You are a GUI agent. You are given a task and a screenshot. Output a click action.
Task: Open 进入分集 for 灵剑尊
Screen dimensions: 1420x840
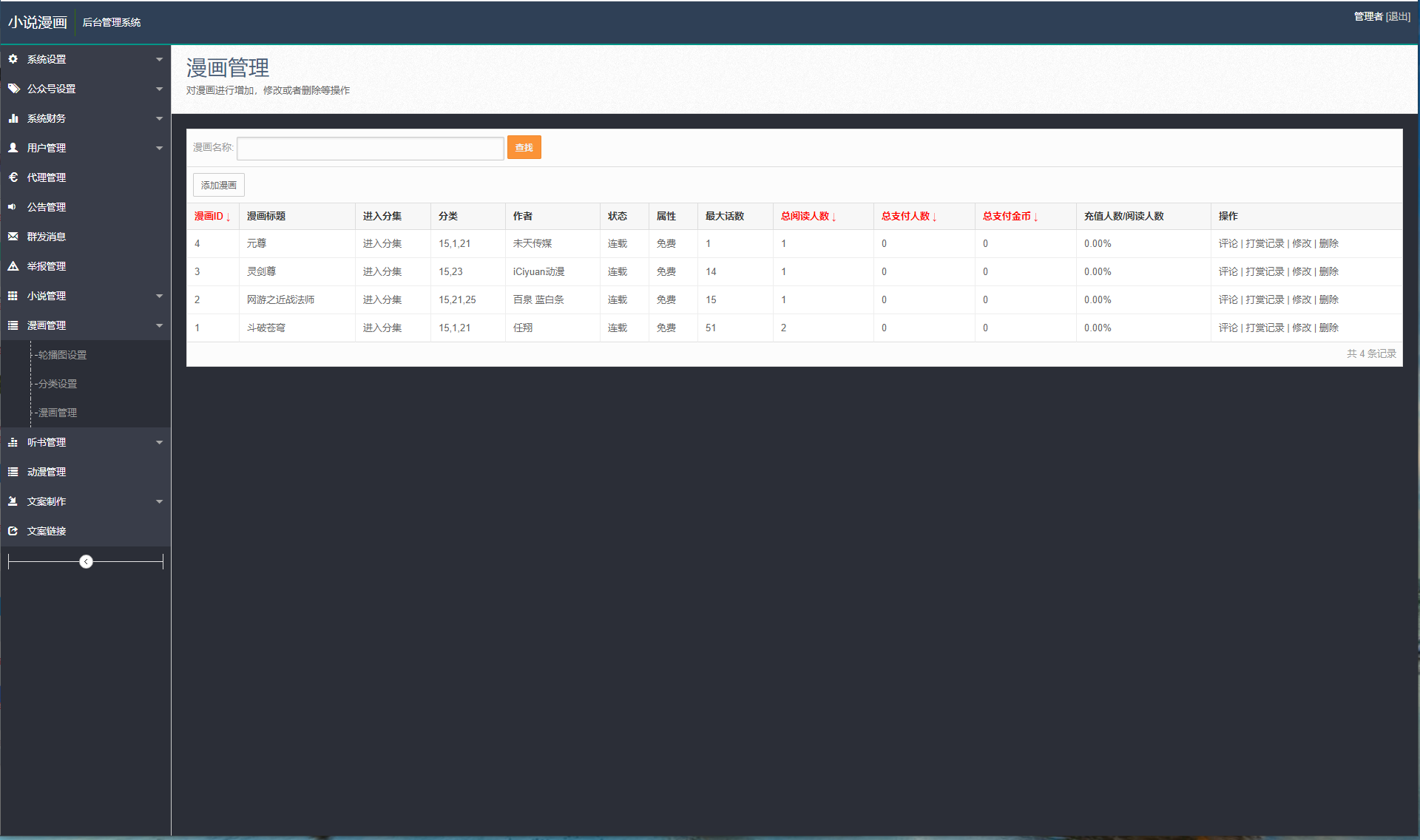coord(382,271)
